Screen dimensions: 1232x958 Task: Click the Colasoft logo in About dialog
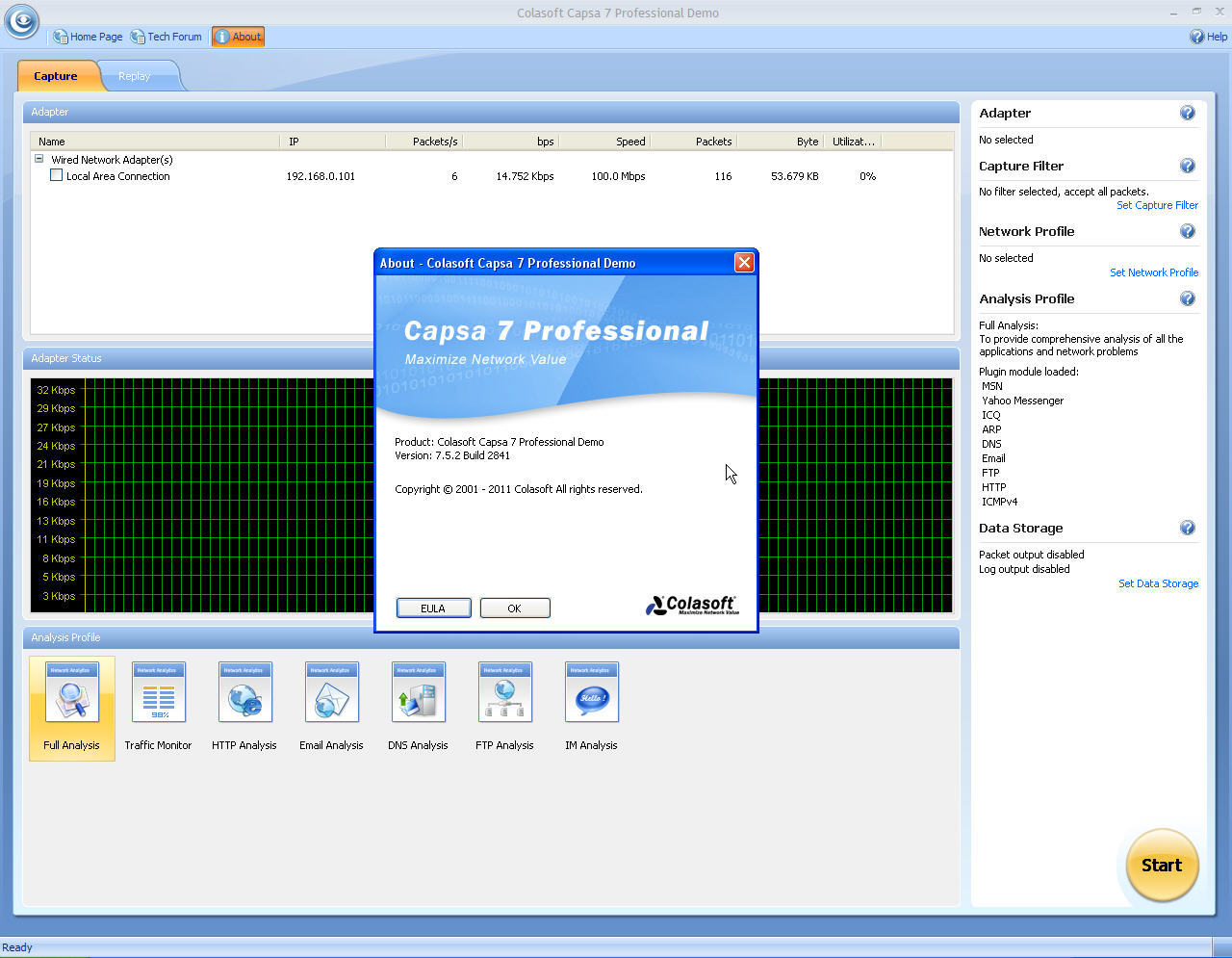pyautogui.click(x=692, y=605)
